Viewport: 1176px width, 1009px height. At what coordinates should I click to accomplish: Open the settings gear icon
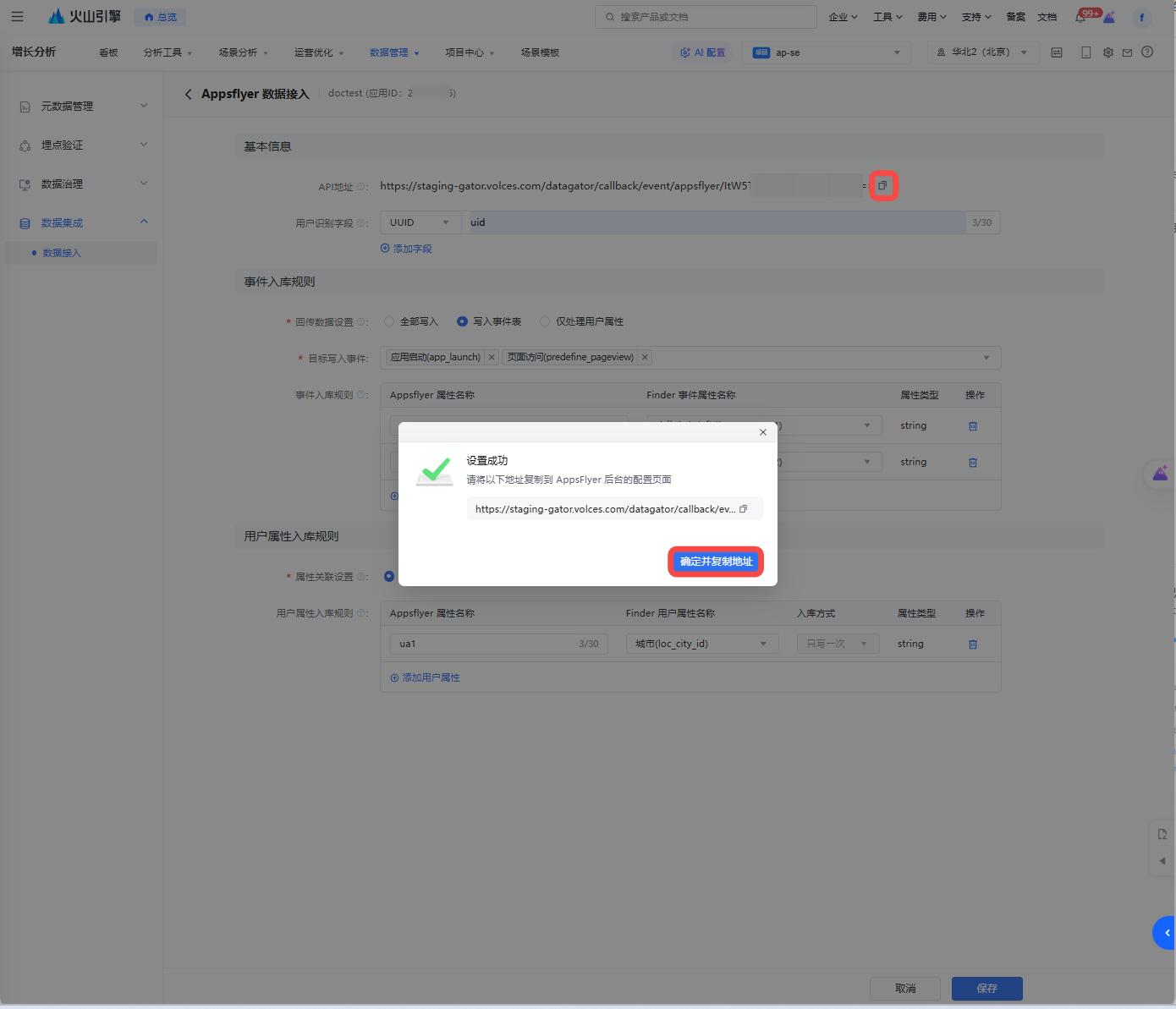[x=1108, y=52]
